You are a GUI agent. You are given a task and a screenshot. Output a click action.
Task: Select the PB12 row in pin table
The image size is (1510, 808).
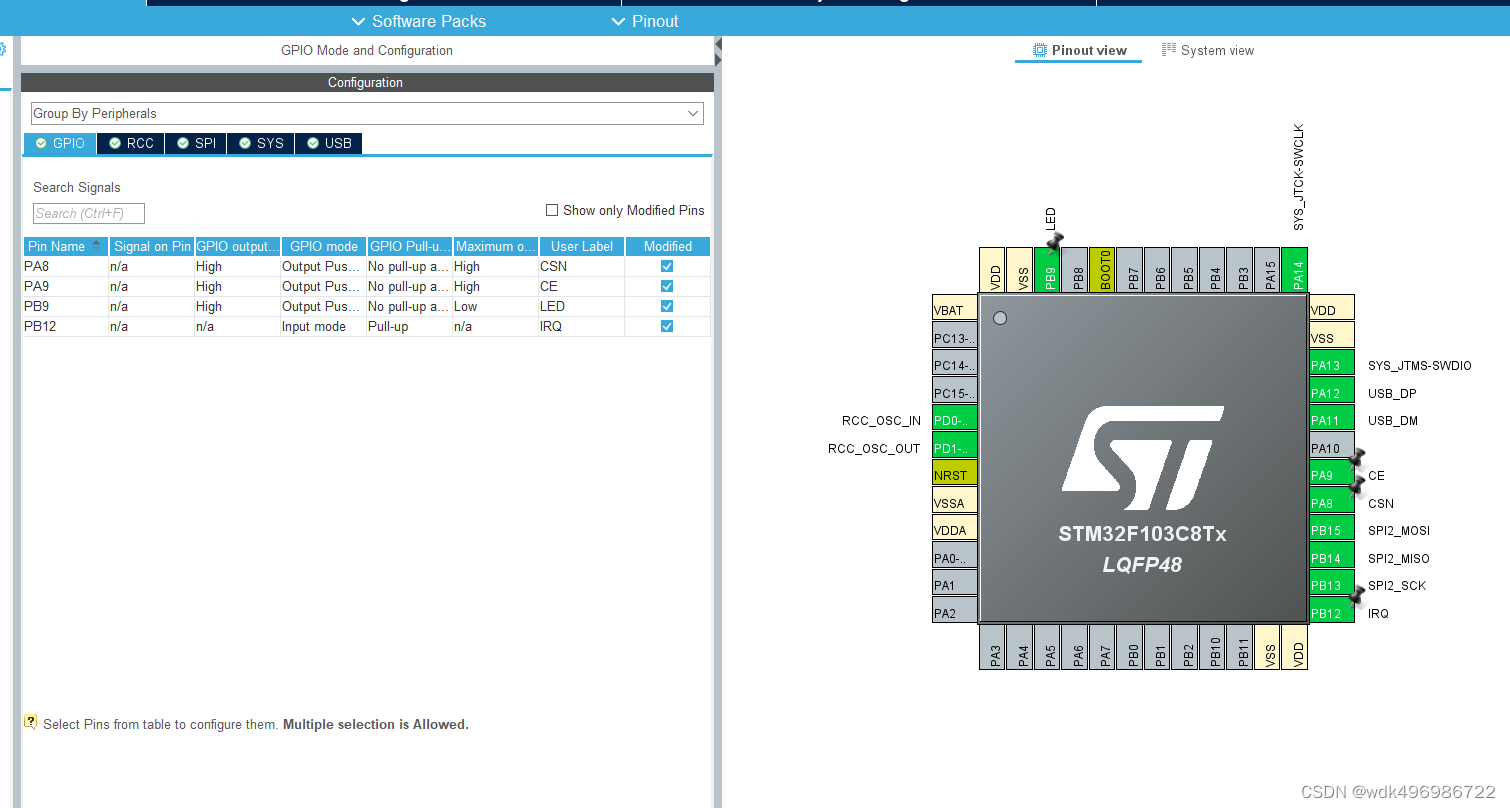click(366, 326)
